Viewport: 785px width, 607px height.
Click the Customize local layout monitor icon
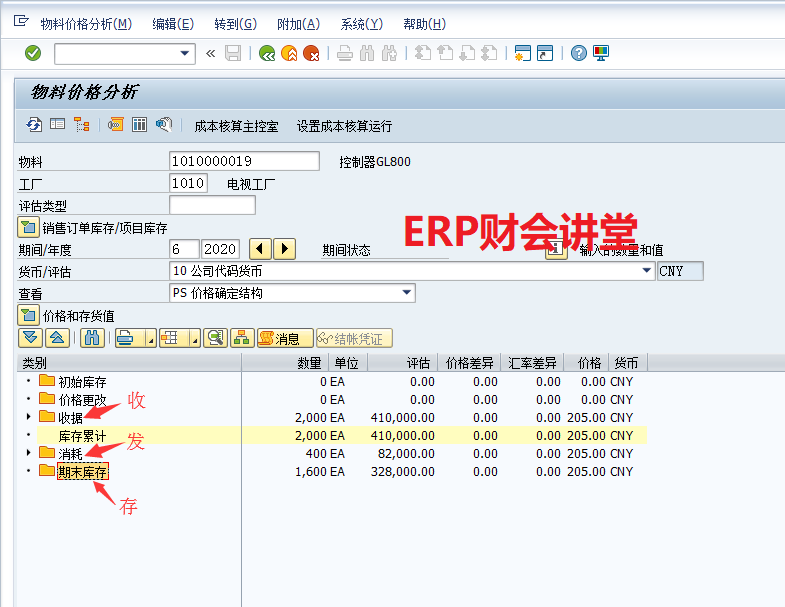601,53
